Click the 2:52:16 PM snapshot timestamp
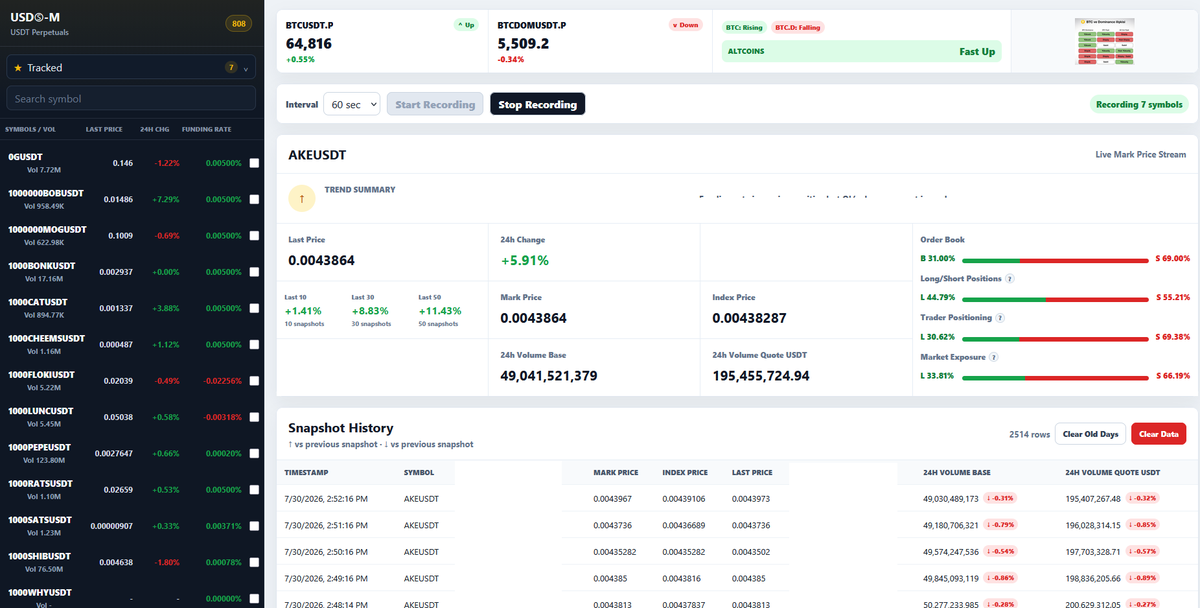This screenshot has width=1200, height=608. click(x=327, y=498)
